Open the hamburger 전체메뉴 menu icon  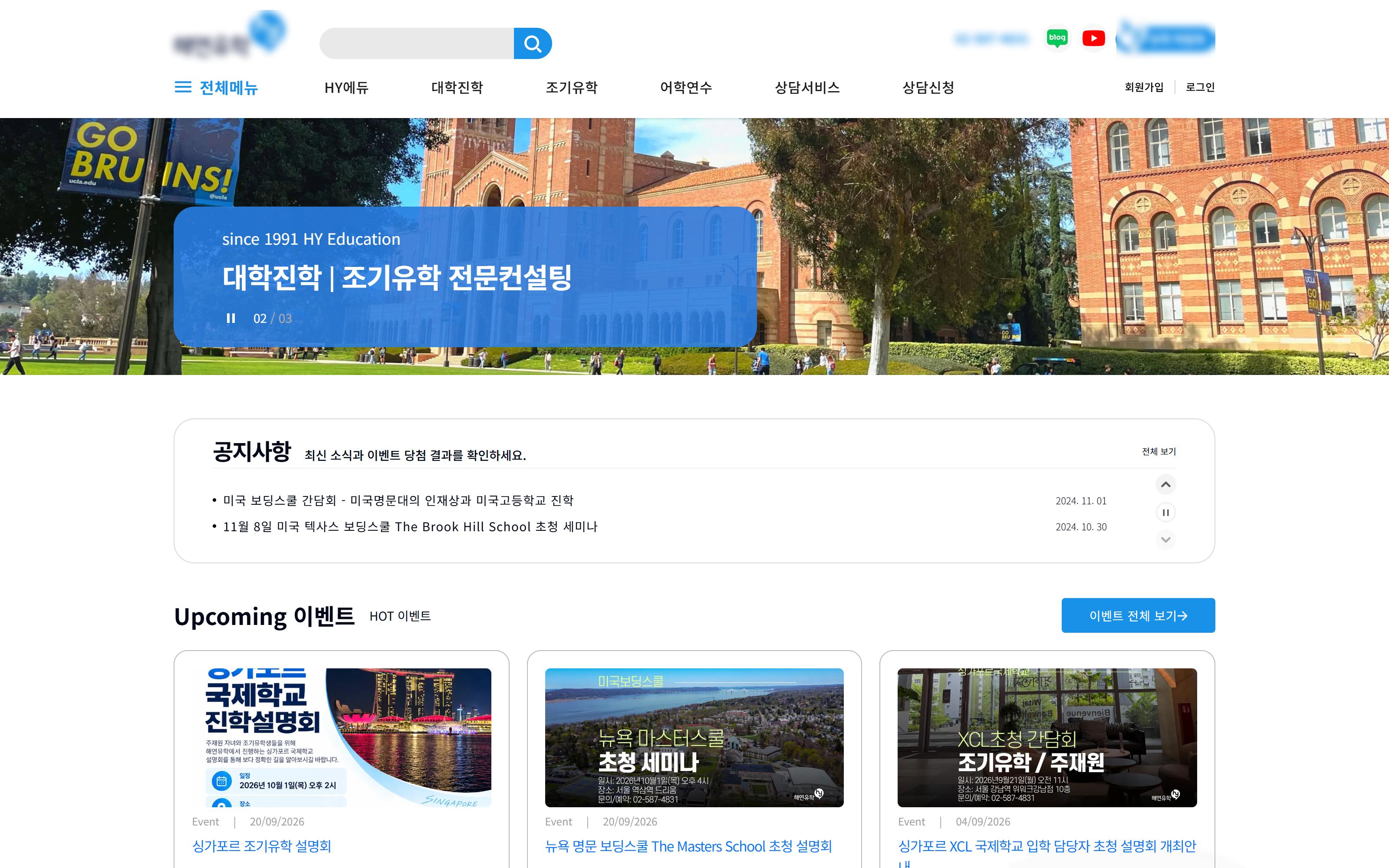click(183, 87)
